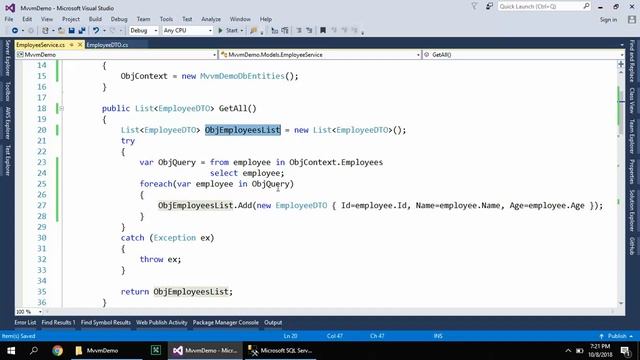Click the Save toolbar icon
640x360 pixels.
pyautogui.click(x=71, y=31)
